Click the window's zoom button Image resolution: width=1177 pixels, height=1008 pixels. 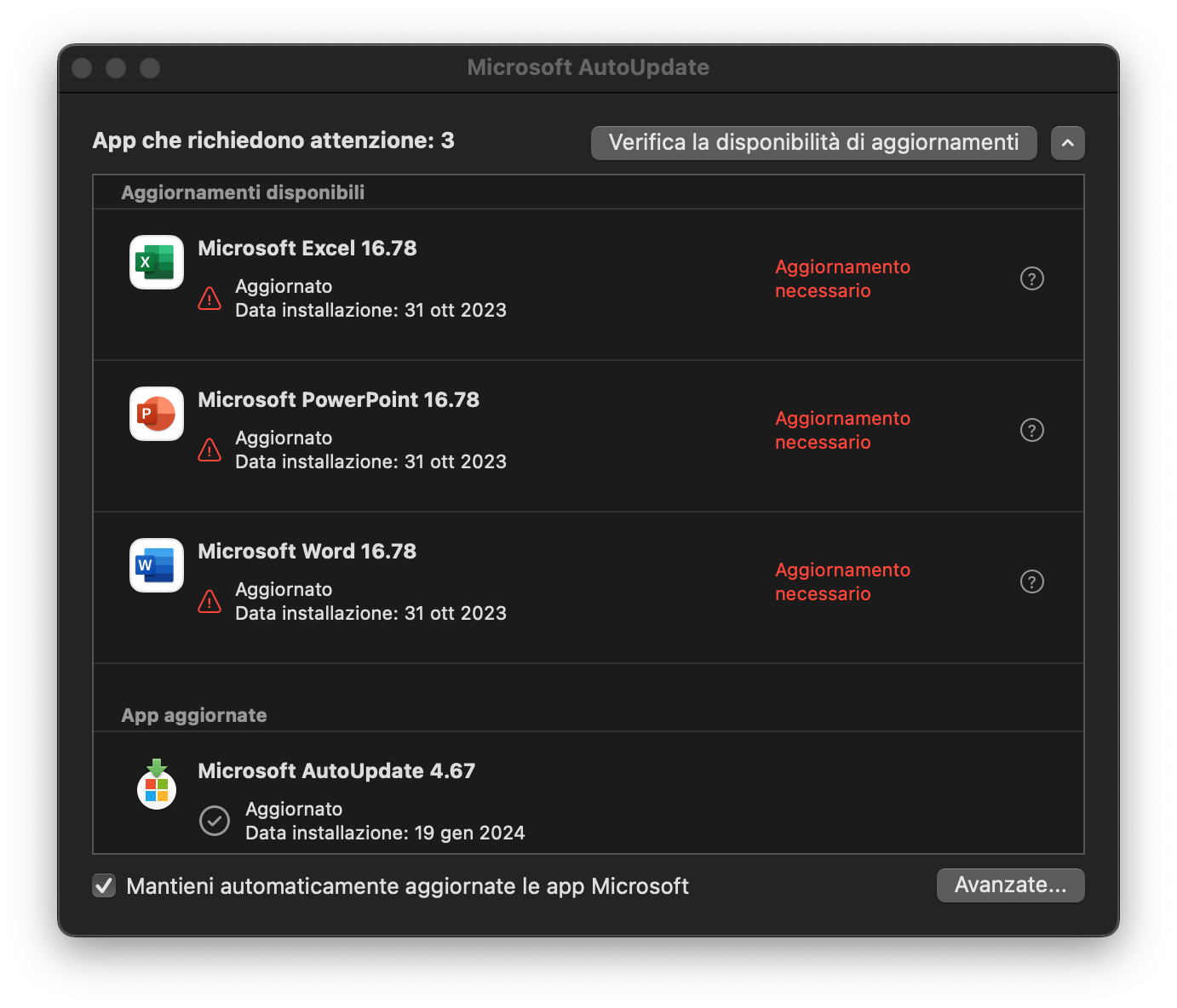(150, 68)
